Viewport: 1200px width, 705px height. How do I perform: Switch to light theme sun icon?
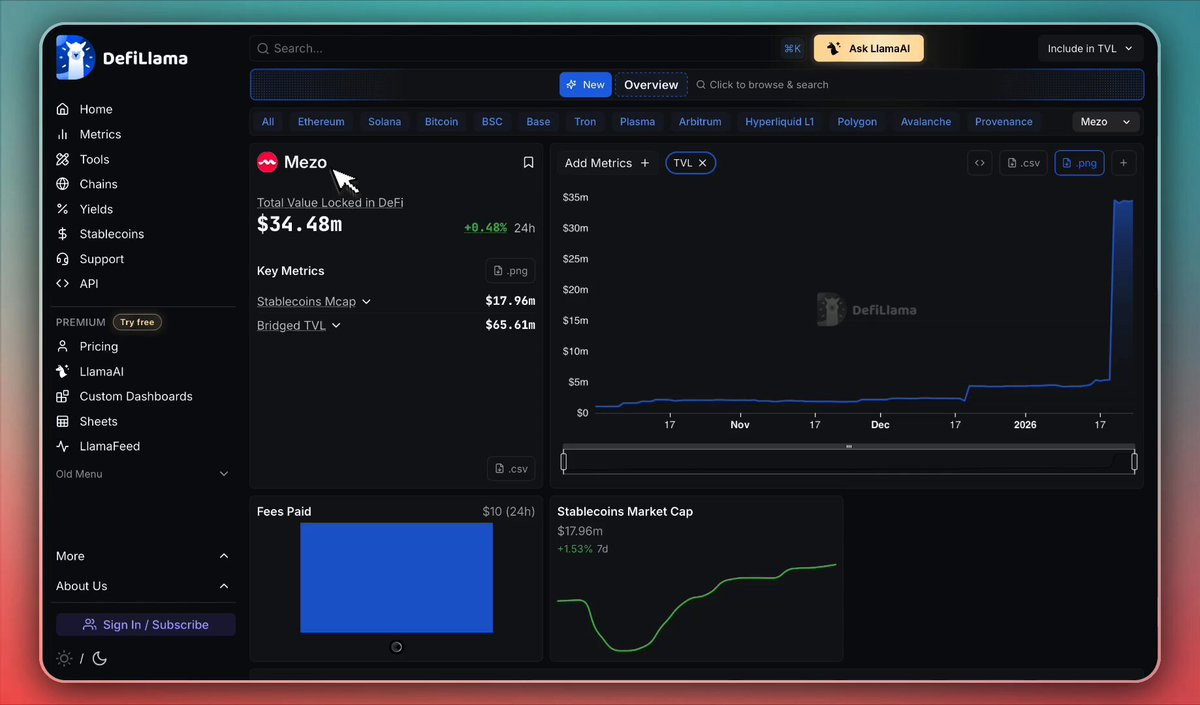64,658
